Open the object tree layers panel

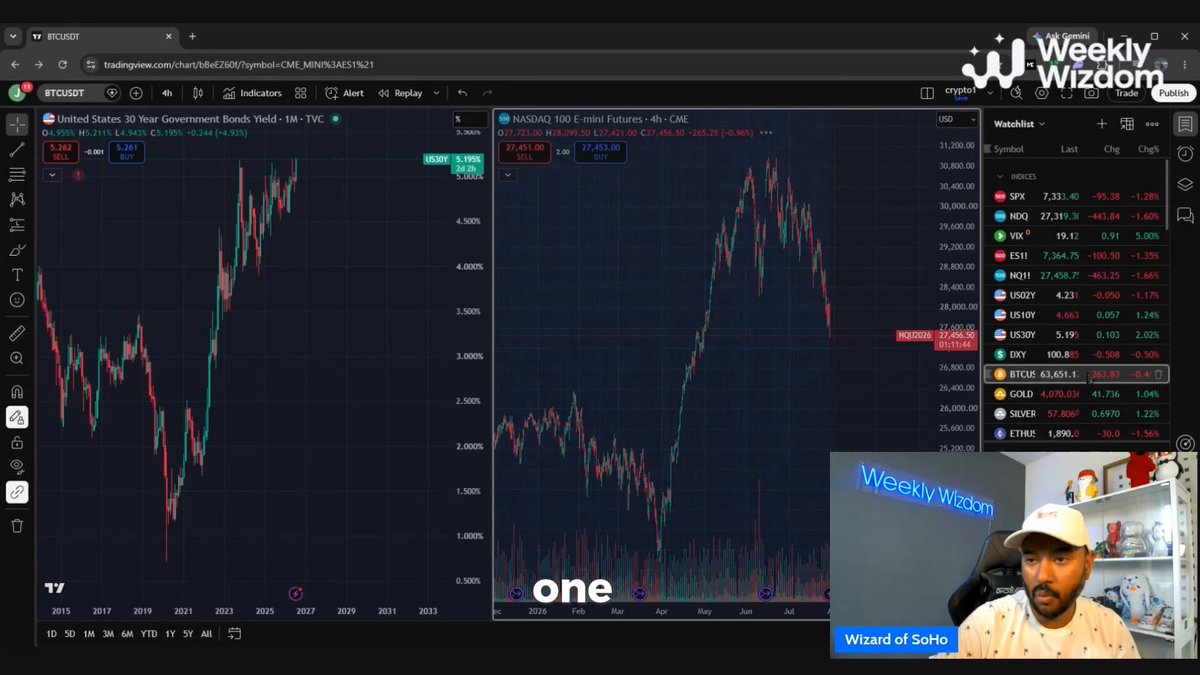(1185, 184)
